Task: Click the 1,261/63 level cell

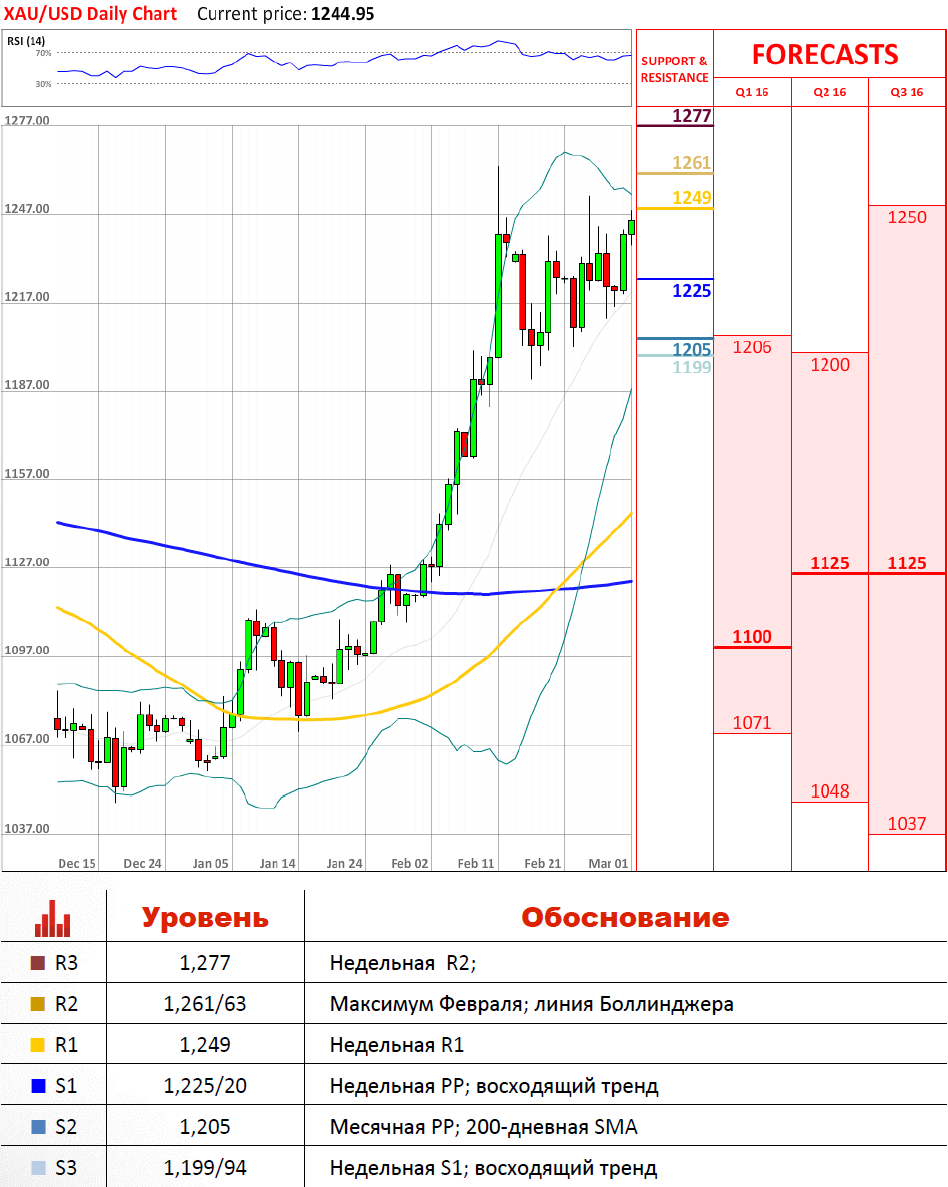Action: [x=205, y=1004]
